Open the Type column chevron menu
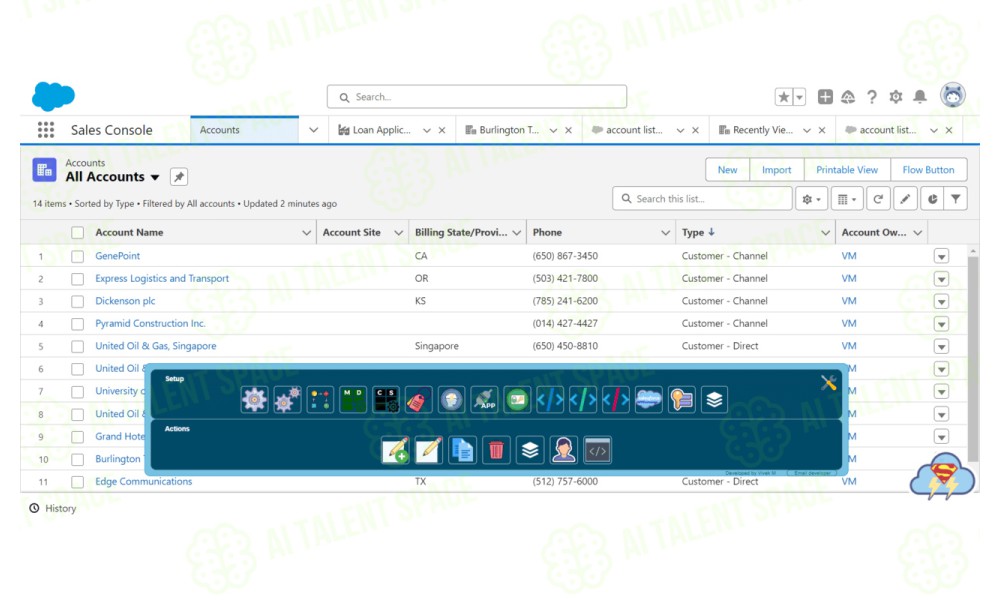The width and height of the screenshot is (1000, 600). [x=825, y=233]
